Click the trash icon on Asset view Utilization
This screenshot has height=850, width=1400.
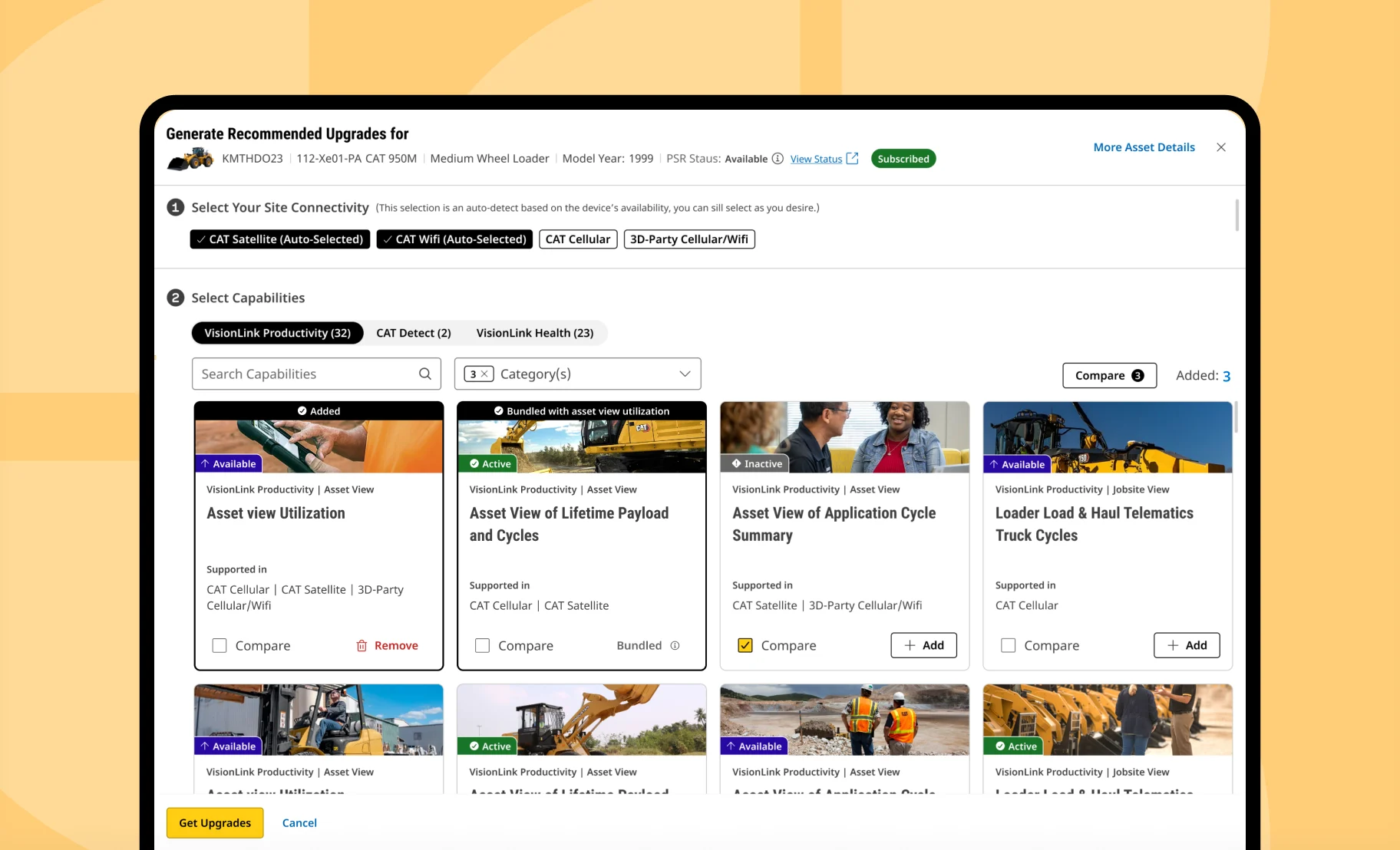coord(362,646)
